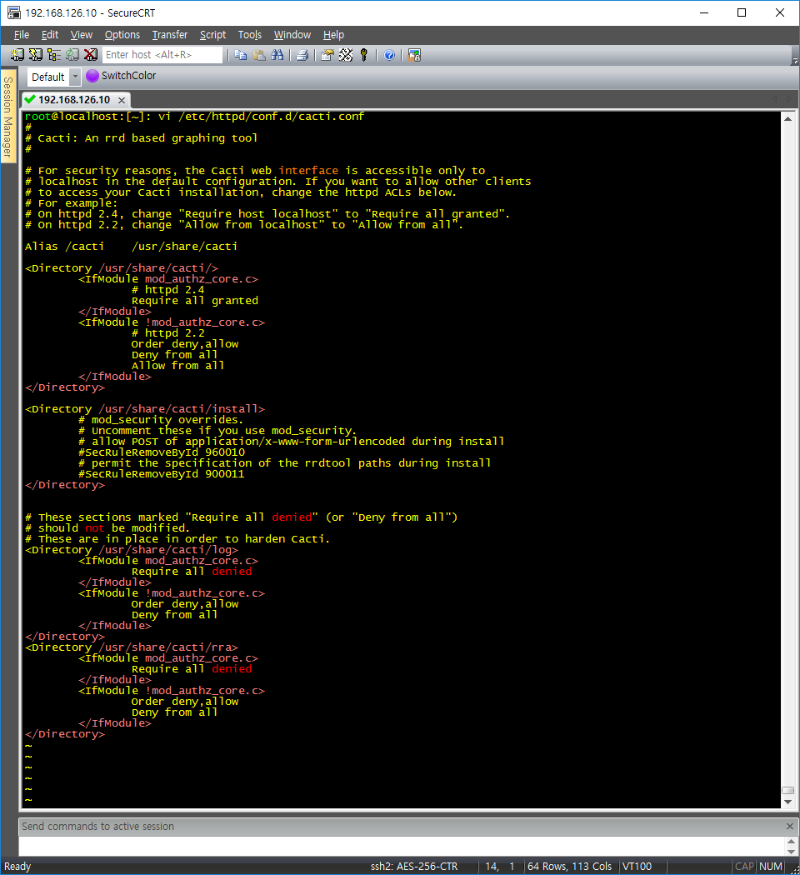Viewport: 800px width, 875px height.
Task: Open the Options menu
Action: click(122, 35)
